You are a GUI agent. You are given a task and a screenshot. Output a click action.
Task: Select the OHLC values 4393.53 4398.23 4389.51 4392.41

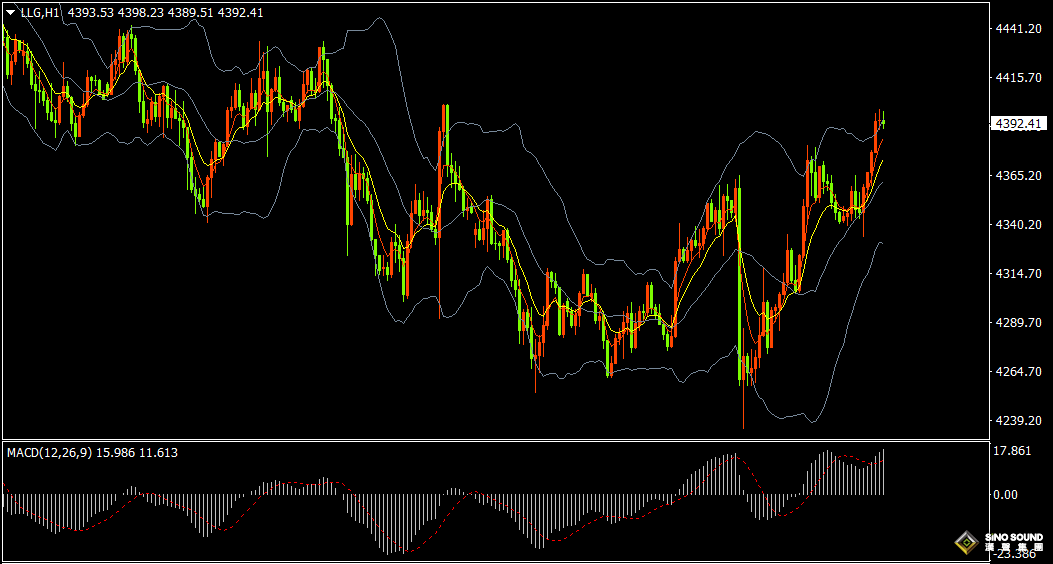pyautogui.click(x=166, y=13)
